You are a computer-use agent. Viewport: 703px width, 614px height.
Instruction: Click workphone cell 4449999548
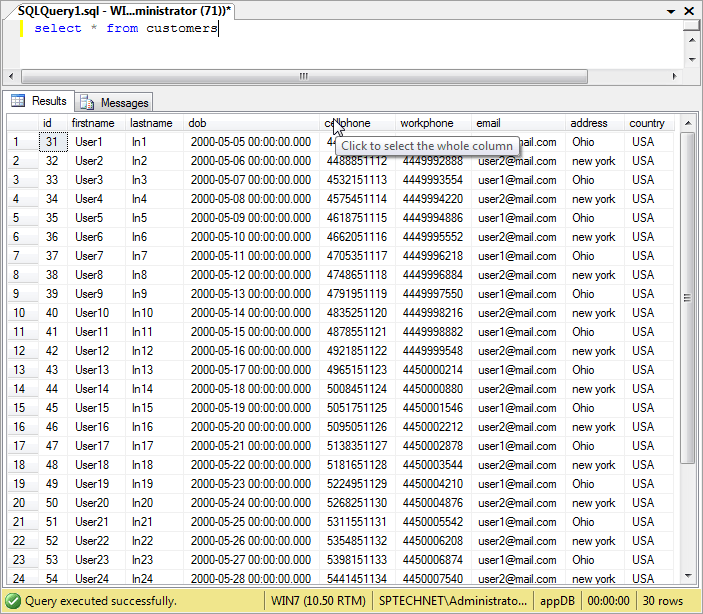[433, 351]
